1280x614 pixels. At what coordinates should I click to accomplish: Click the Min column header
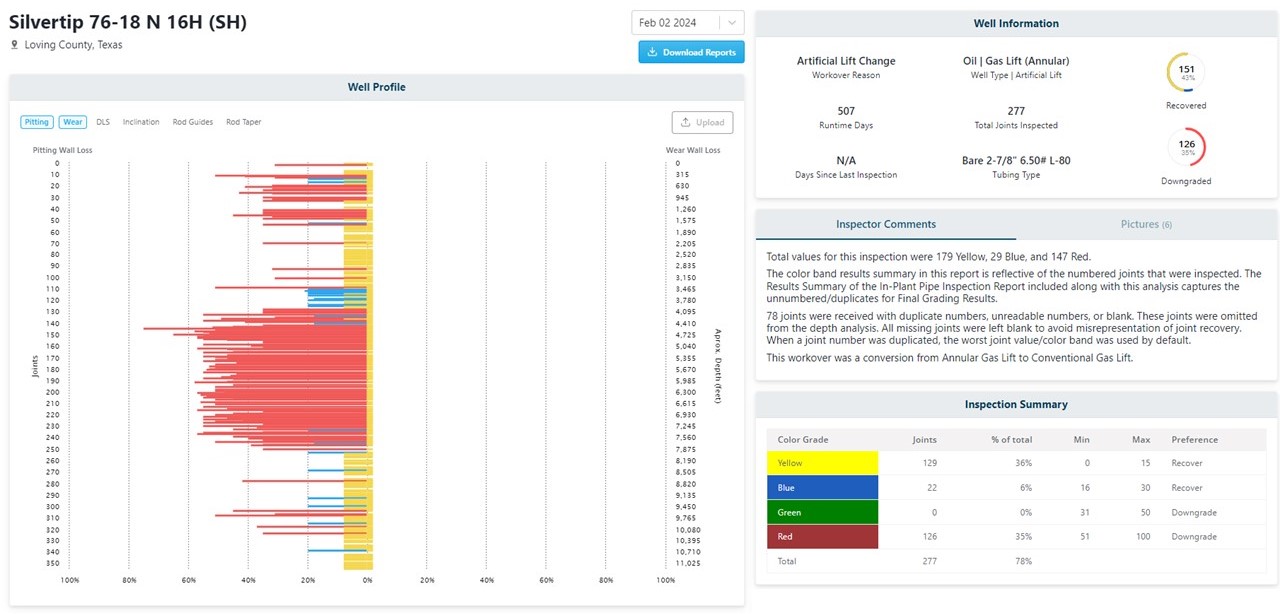click(x=1084, y=440)
